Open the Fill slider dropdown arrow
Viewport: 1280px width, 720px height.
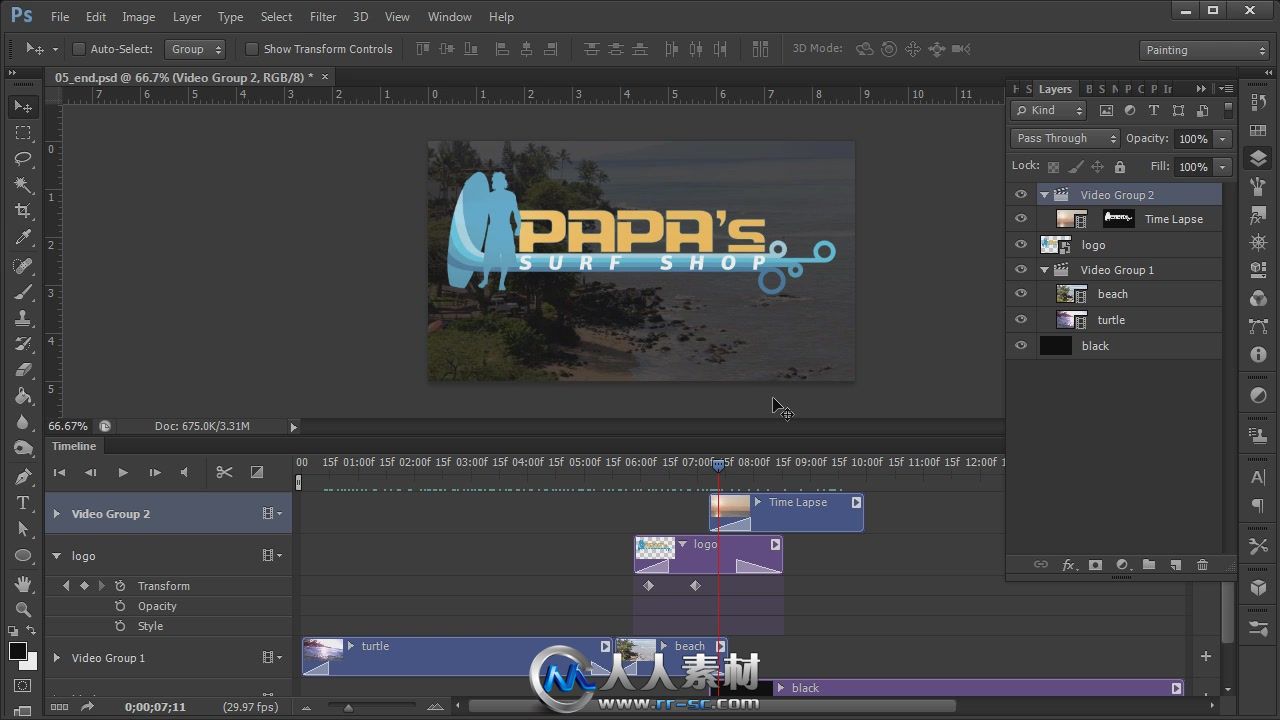[x=1223, y=167]
